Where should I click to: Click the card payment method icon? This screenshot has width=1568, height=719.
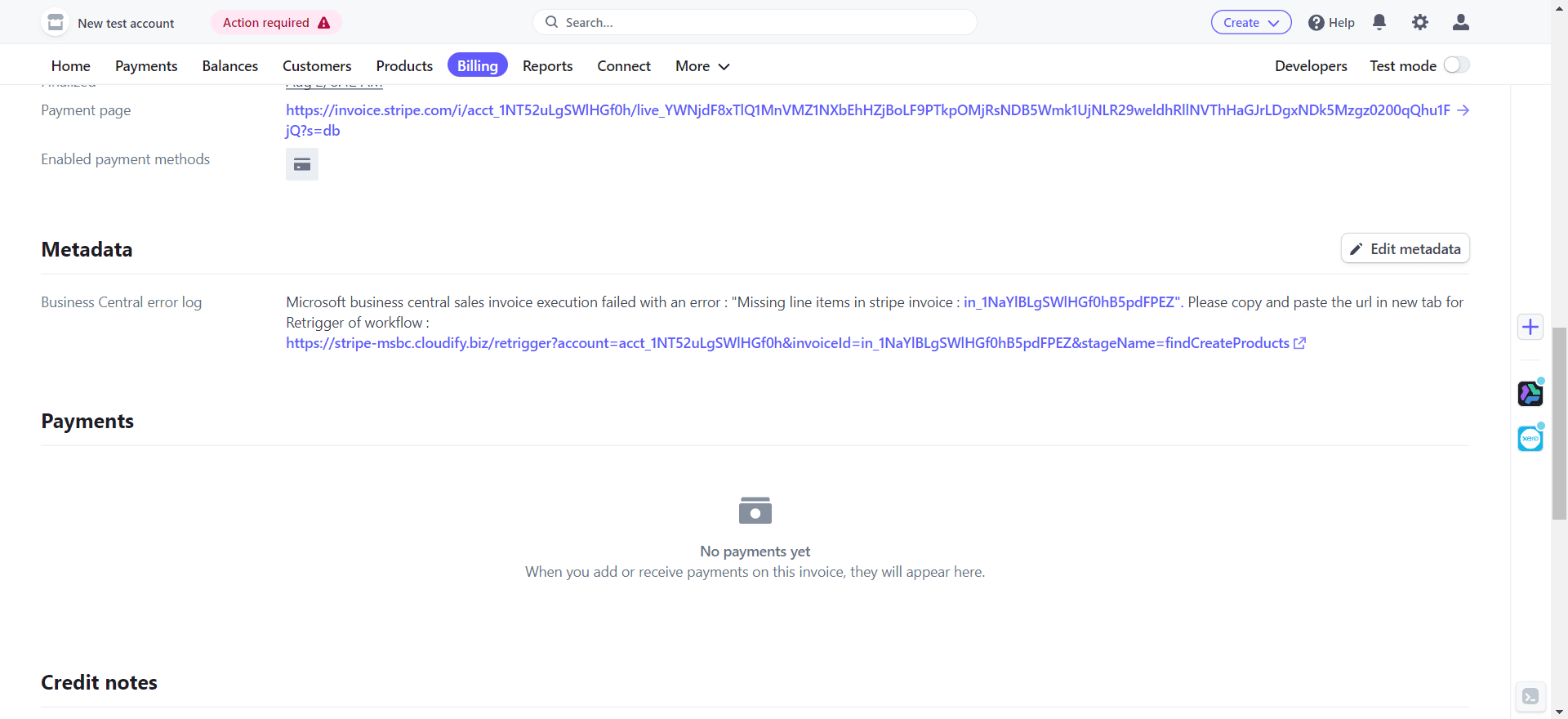tap(302, 165)
